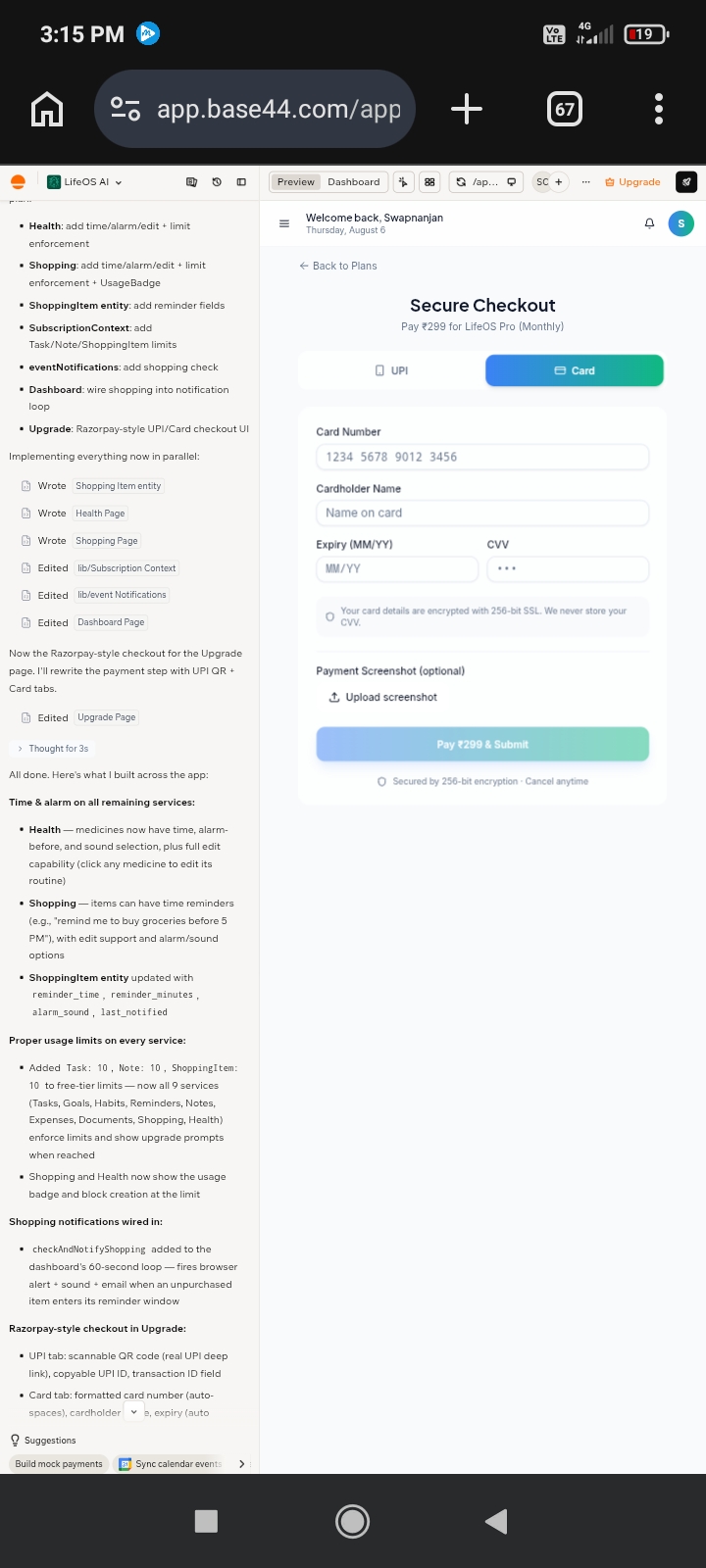The height and width of the screenshot is (1568, 706).
Task: Expand the LifeOS AI project dropdown
Action: click(85, 181)
